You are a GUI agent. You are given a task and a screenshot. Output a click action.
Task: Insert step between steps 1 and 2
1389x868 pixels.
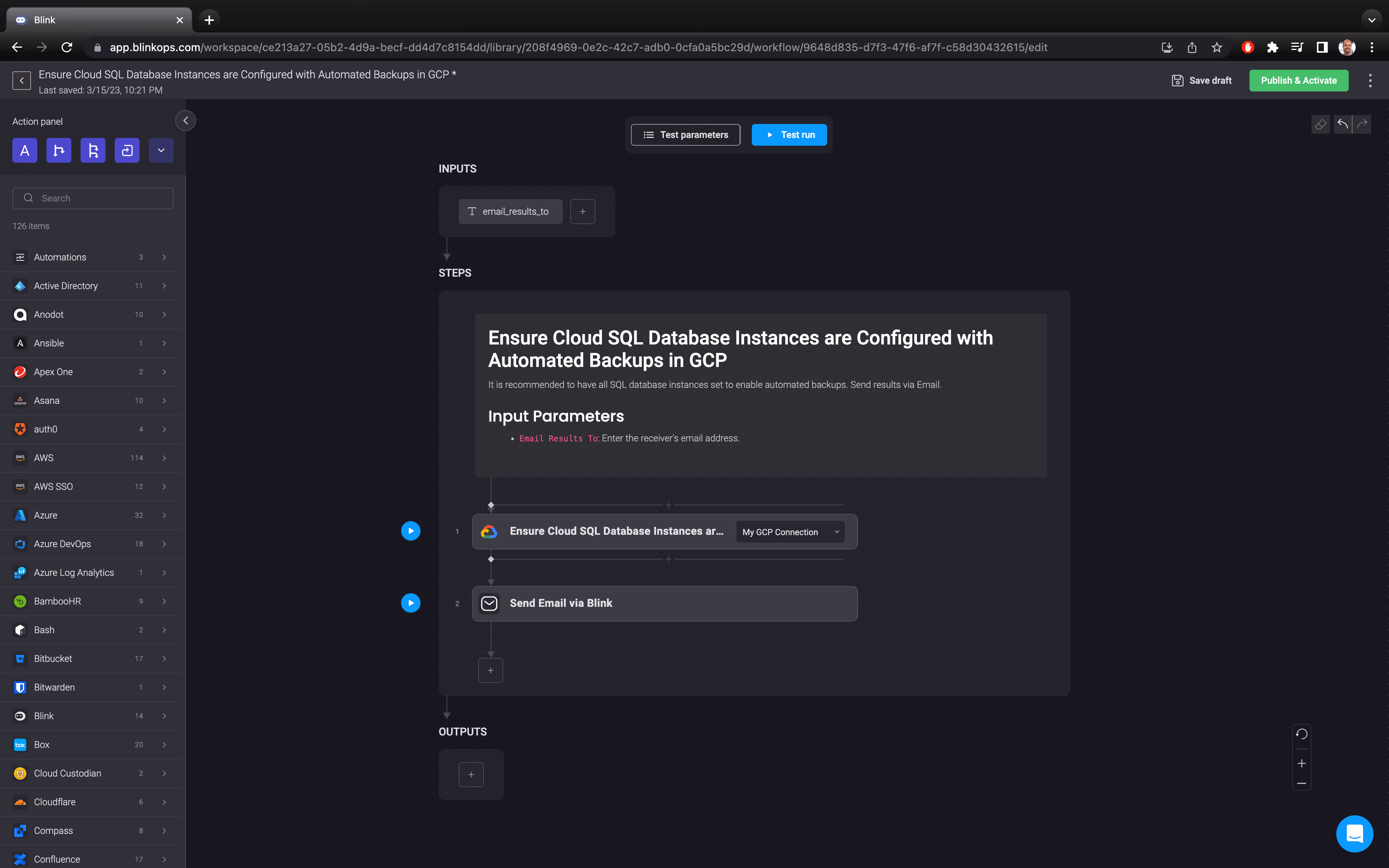668,559
